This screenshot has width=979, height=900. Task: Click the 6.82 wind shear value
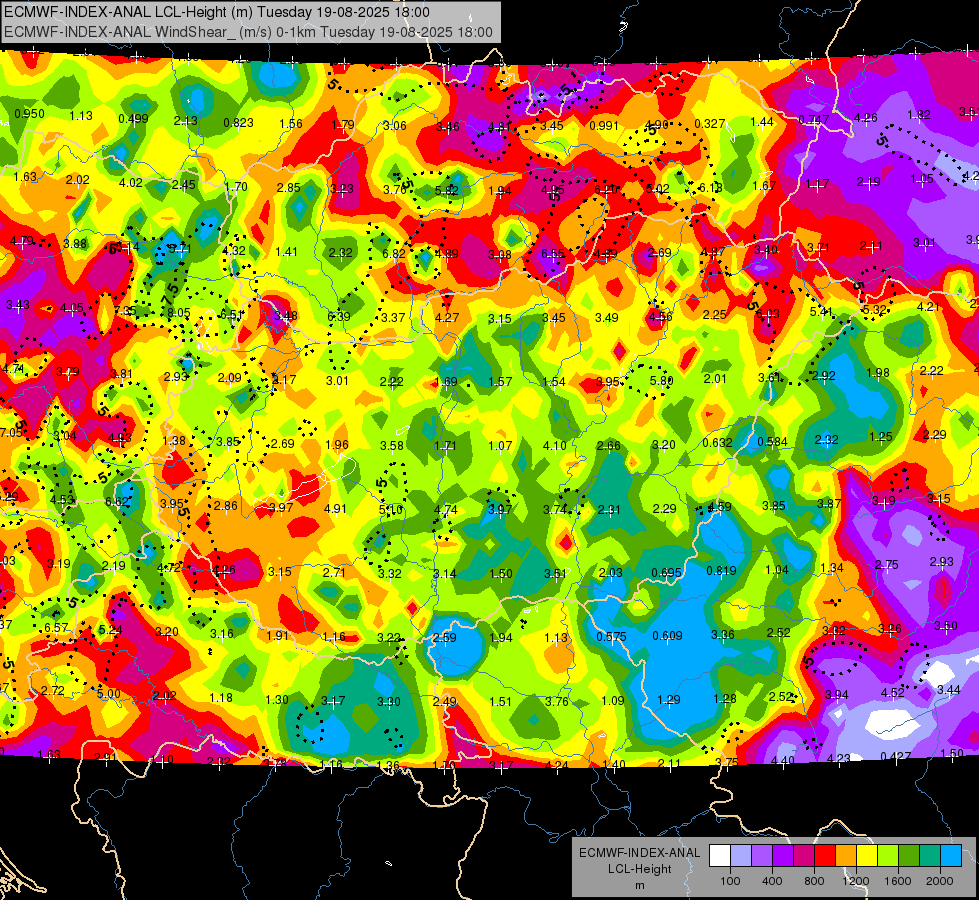[394, 254]
